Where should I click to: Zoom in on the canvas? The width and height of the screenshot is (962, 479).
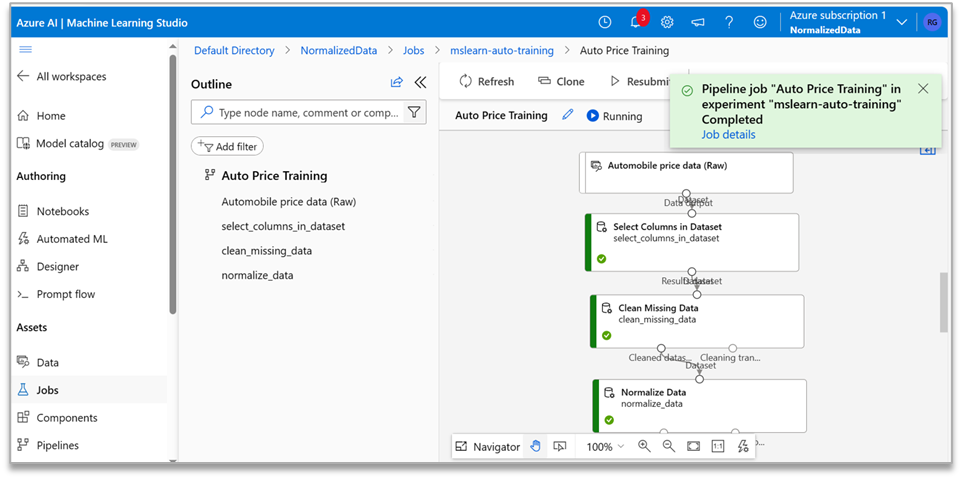click(x=644, y=446)
